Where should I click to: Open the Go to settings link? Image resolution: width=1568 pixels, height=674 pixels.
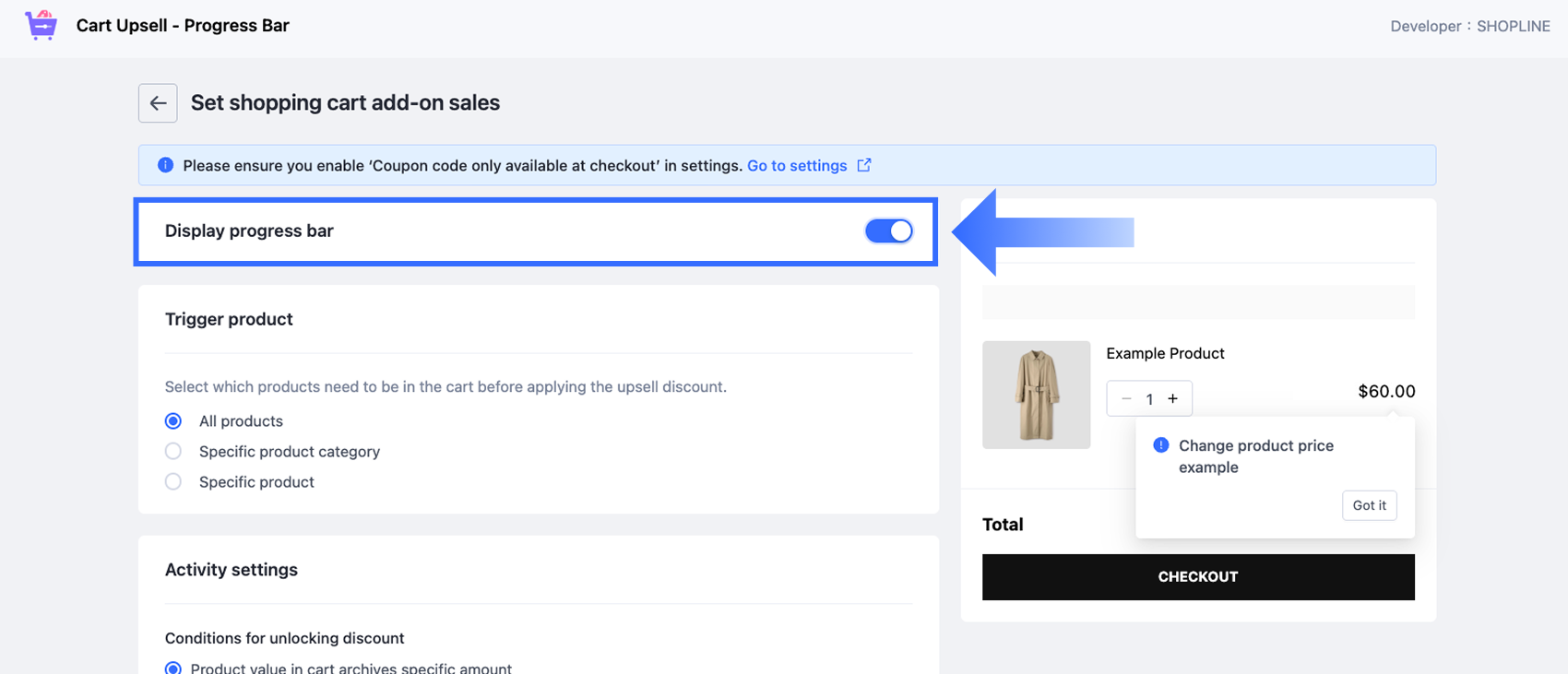click(x=797, y=166)
